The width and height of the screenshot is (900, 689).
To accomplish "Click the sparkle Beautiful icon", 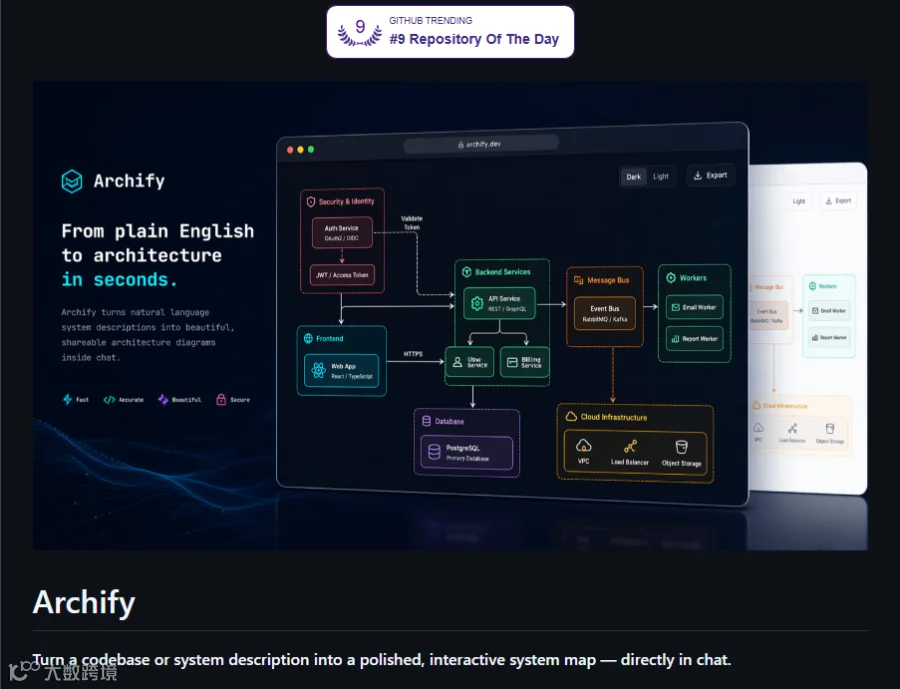I will [163, 399].
